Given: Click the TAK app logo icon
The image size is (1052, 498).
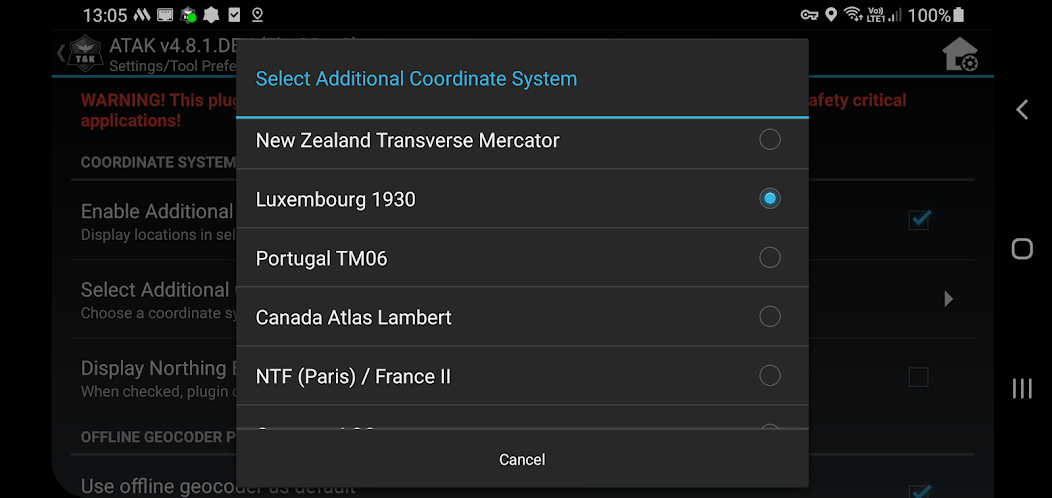Looking at the screenshot, I should pyautogui.click(x=82, y=56).
